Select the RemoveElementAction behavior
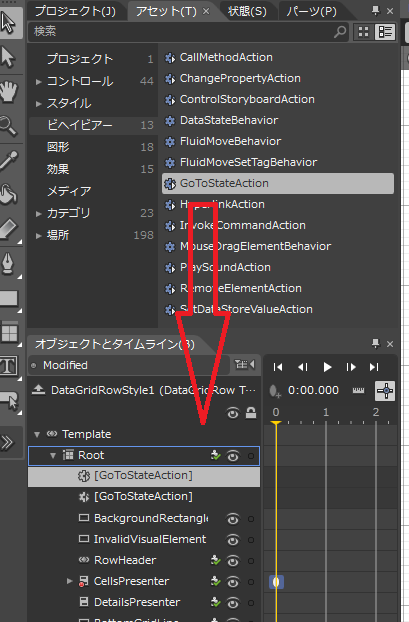409x622 pixels. click(241, 288)
